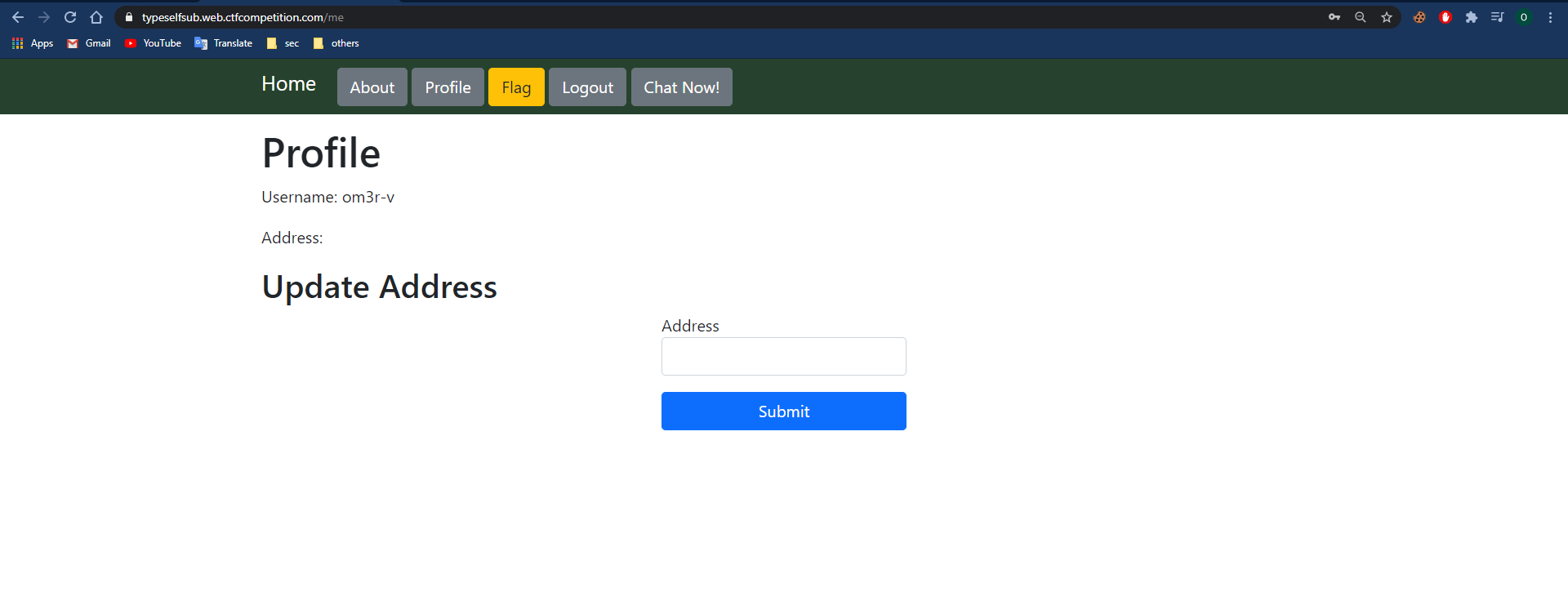
Task: Expand the sec bookmarks folder
Action: pos(283,43)
